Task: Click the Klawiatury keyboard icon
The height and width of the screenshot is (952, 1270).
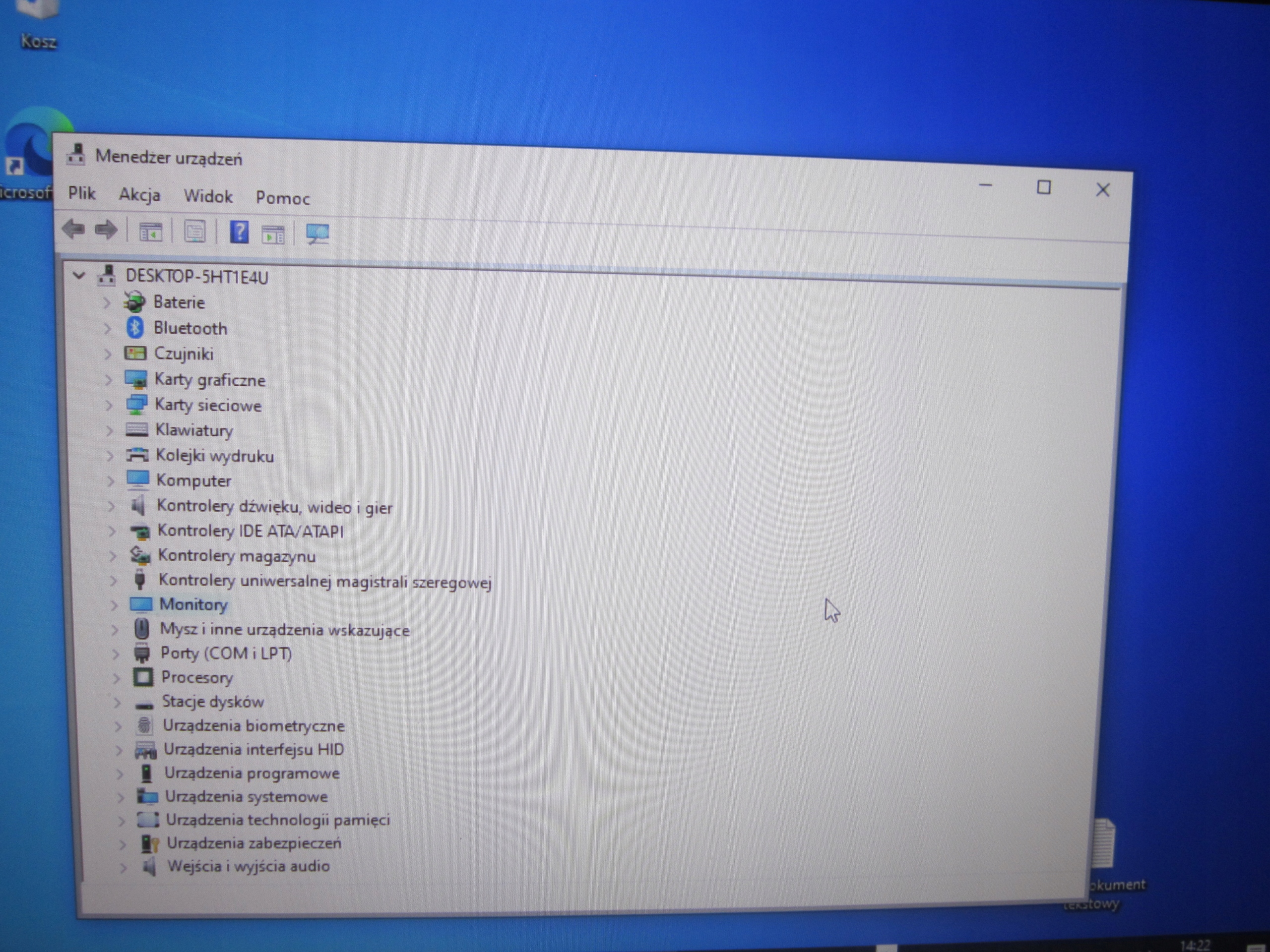Action: pyautogui.click(x=137, y=430)
